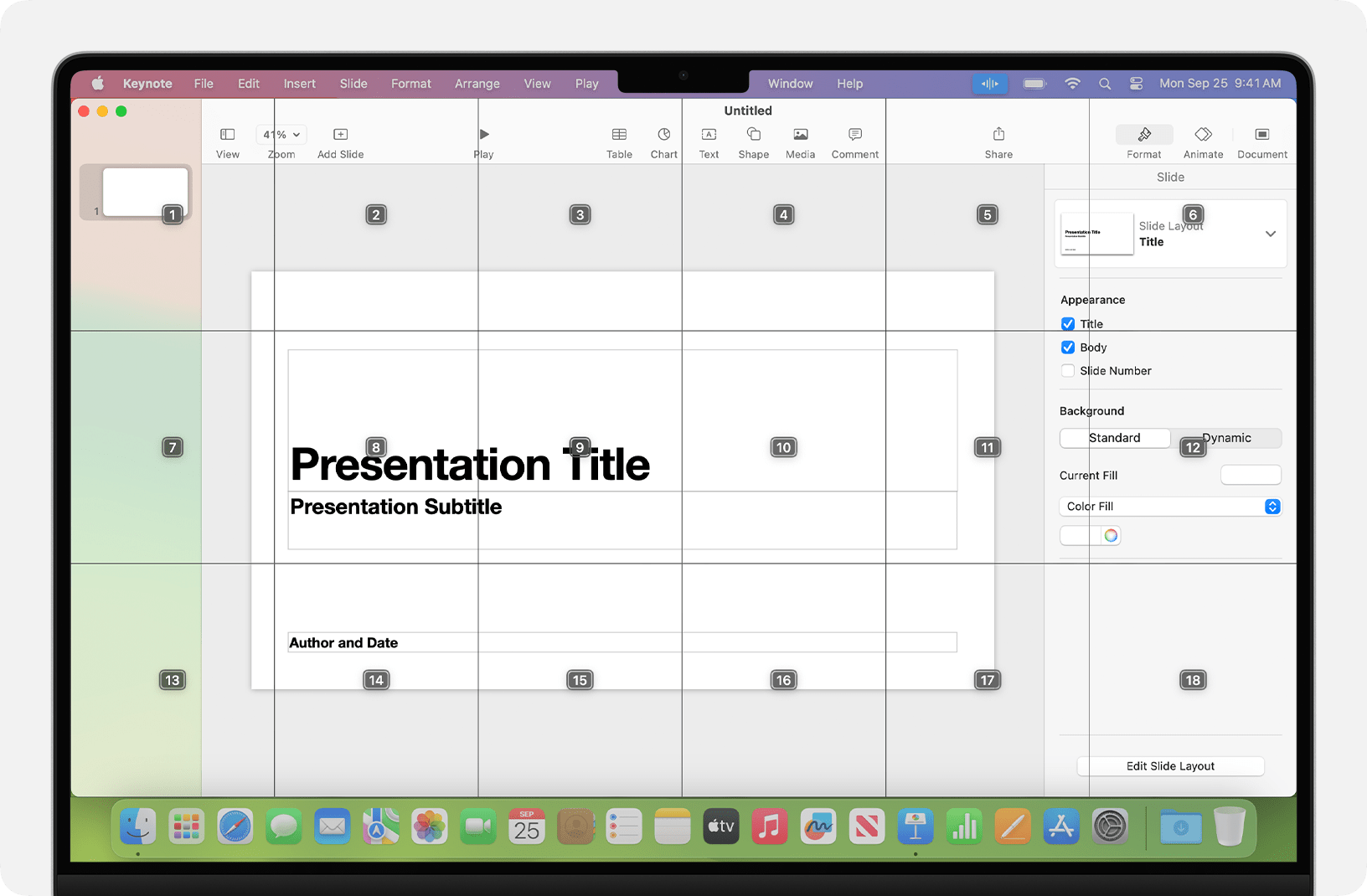The width and height of the screenshot is (1367, 896).
Task: Open Mail from the Dock
Action: pos(333,827)
